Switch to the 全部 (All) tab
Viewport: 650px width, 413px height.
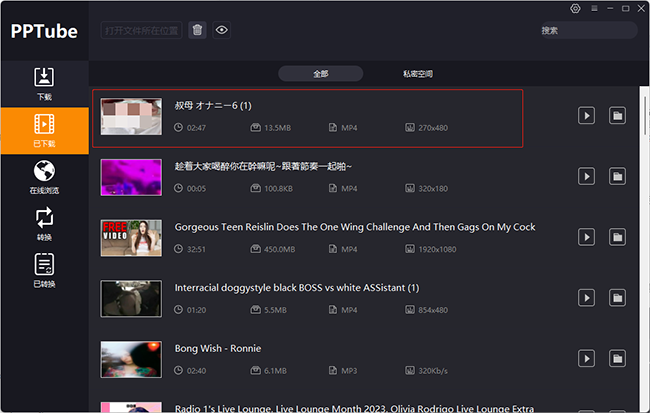[320, 74]
